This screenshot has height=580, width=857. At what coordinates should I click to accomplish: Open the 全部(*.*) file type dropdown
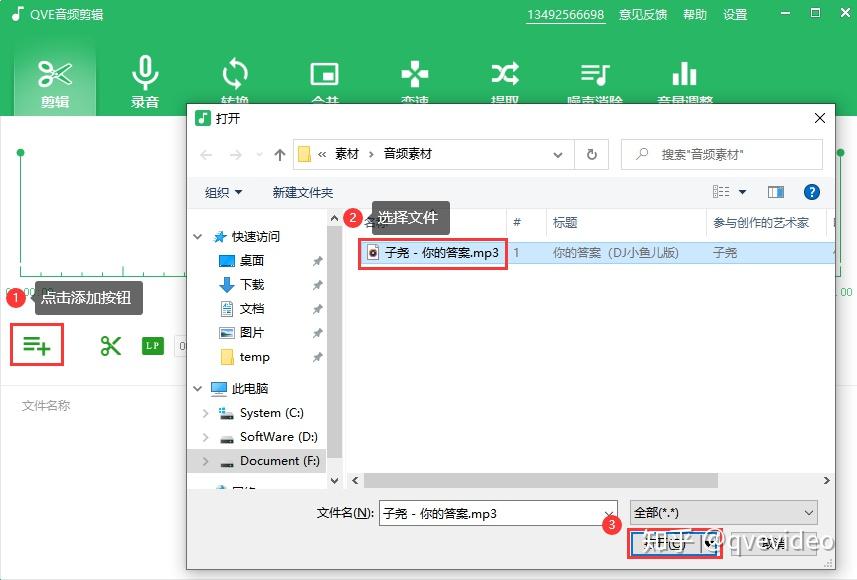click(724, 513)
